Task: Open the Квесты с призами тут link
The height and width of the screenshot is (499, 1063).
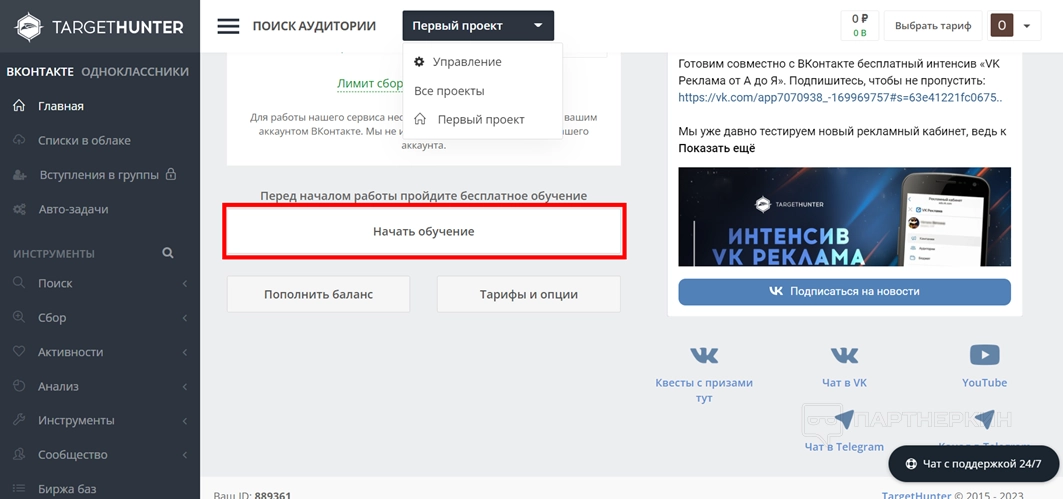Action: [704, 390]
